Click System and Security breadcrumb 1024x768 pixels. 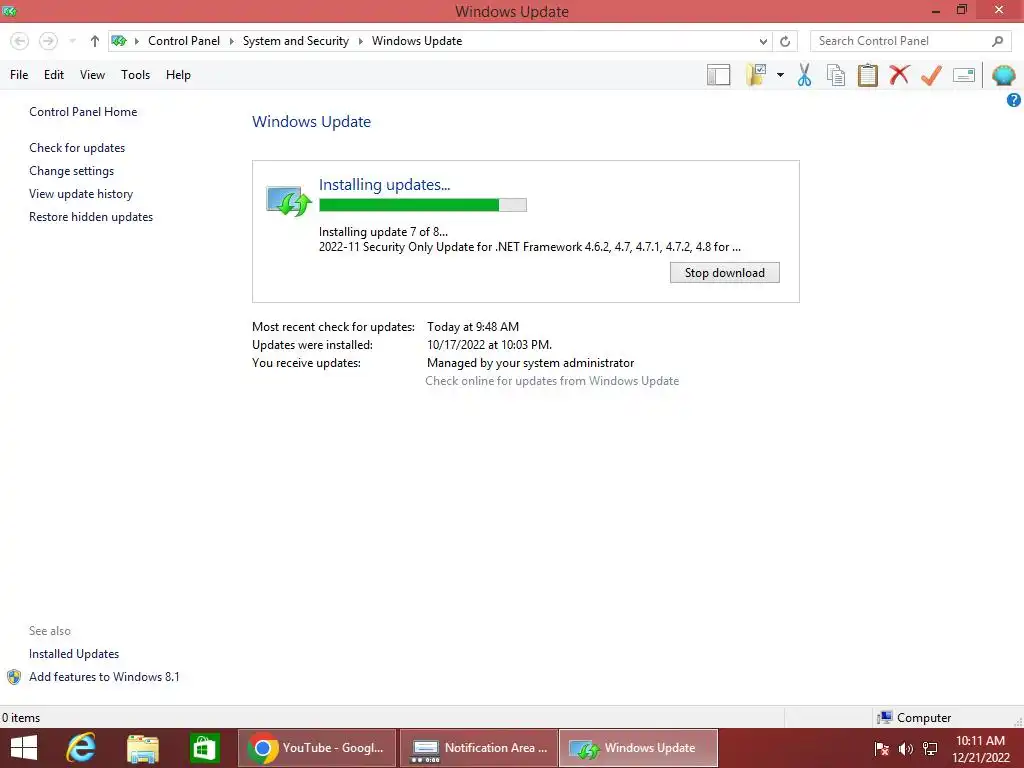296,41
